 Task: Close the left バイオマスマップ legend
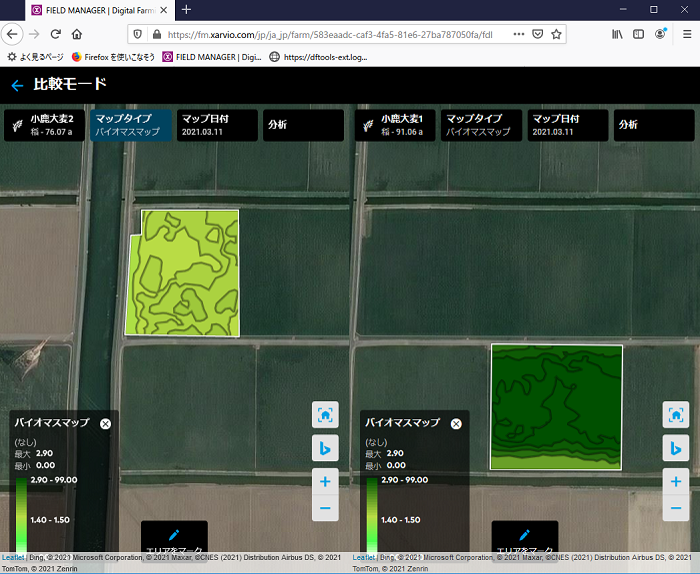105,424
